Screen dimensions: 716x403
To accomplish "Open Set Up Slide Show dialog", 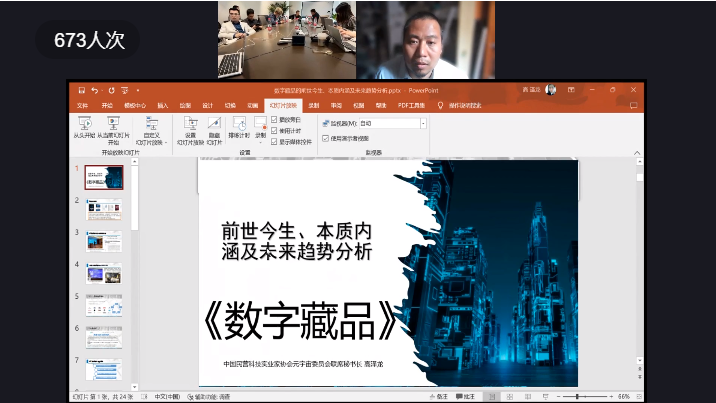I will click(x=190, y=131).
